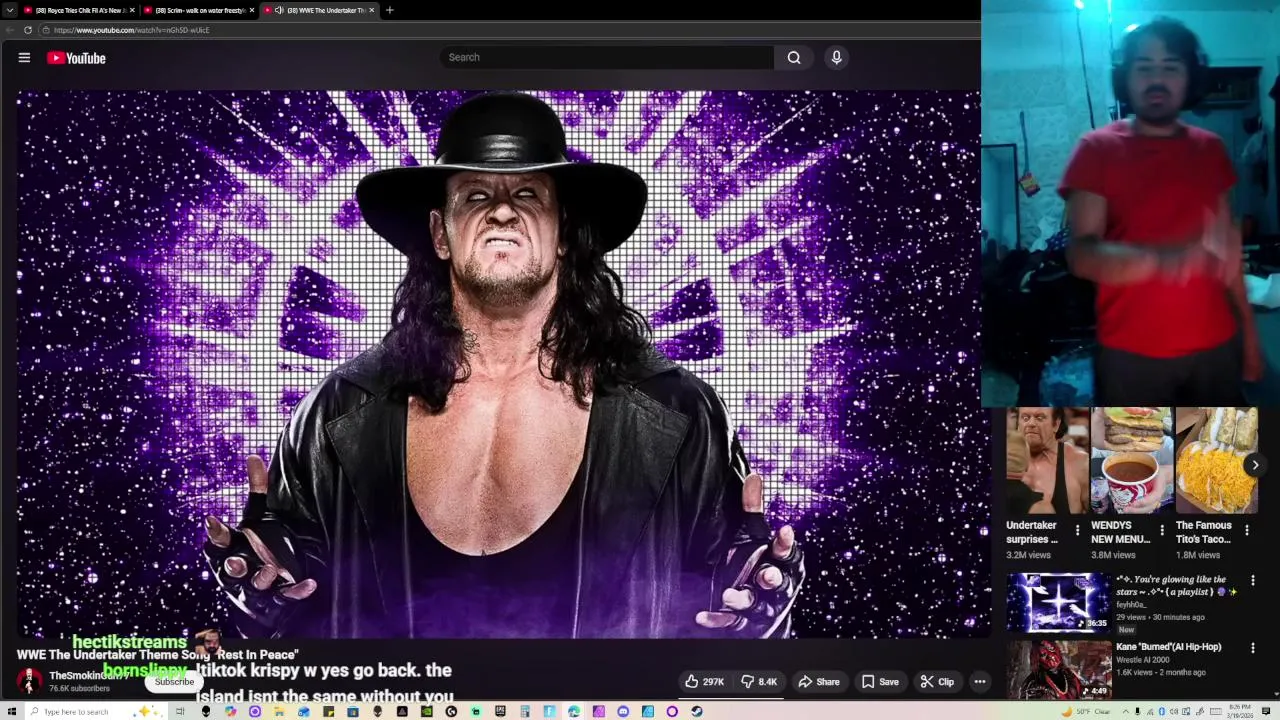The height and width of the screenshot is (720, 1280).
Task: Open Bluetooth tray icon
Action: point(1162,711)
